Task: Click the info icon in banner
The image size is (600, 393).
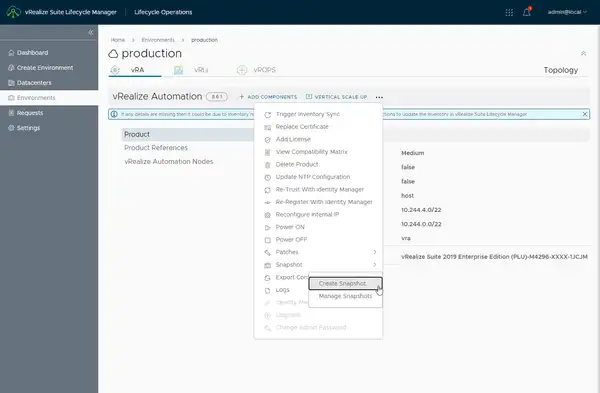Action: (x=114, y=114)
